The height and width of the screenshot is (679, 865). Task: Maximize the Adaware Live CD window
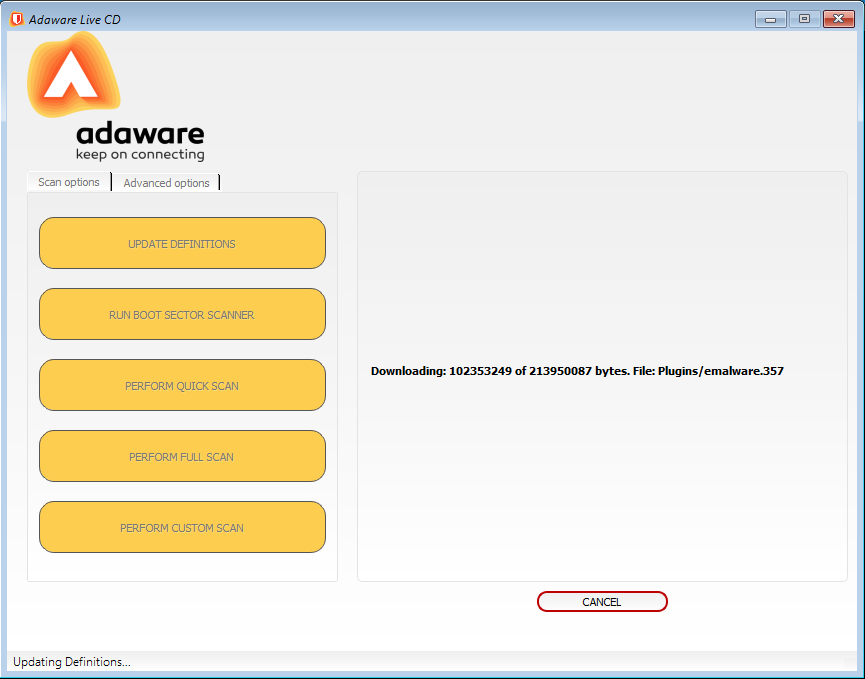[x=804, y=19]
